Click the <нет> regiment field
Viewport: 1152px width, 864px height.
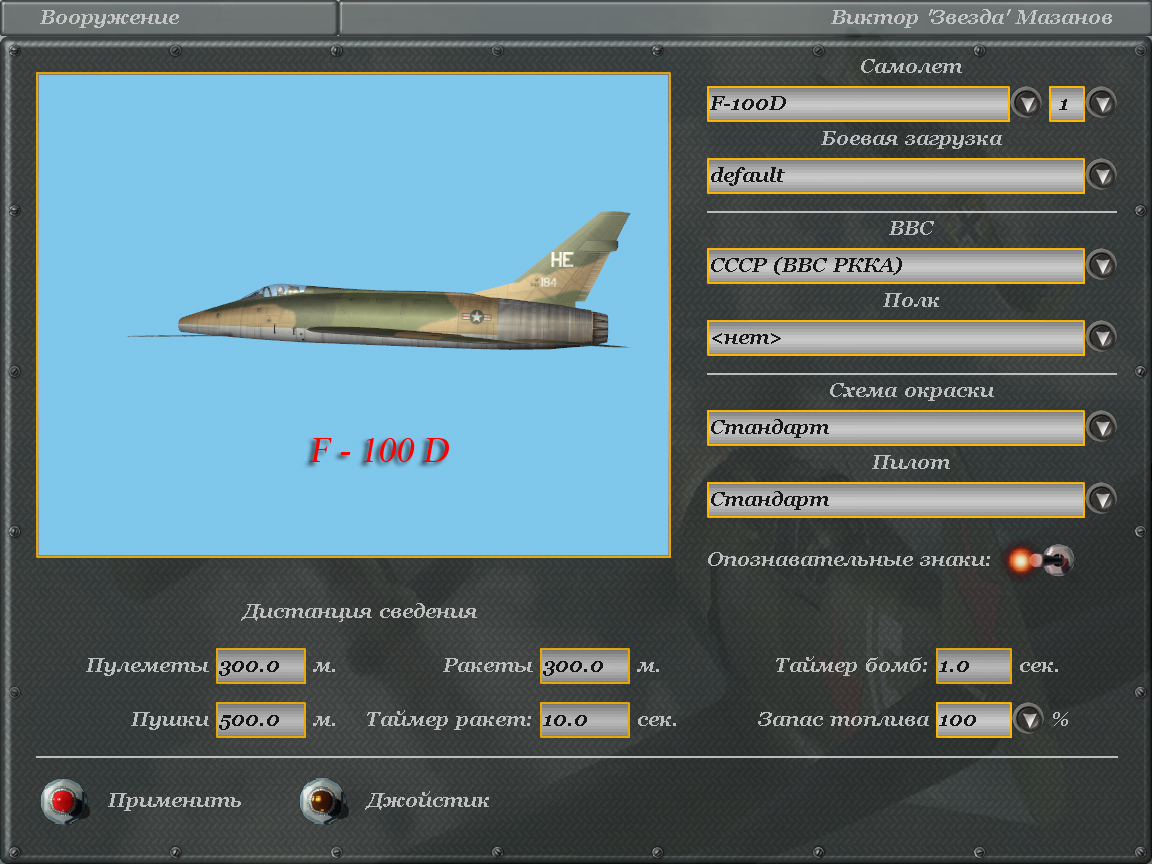(x=896, y=337)
